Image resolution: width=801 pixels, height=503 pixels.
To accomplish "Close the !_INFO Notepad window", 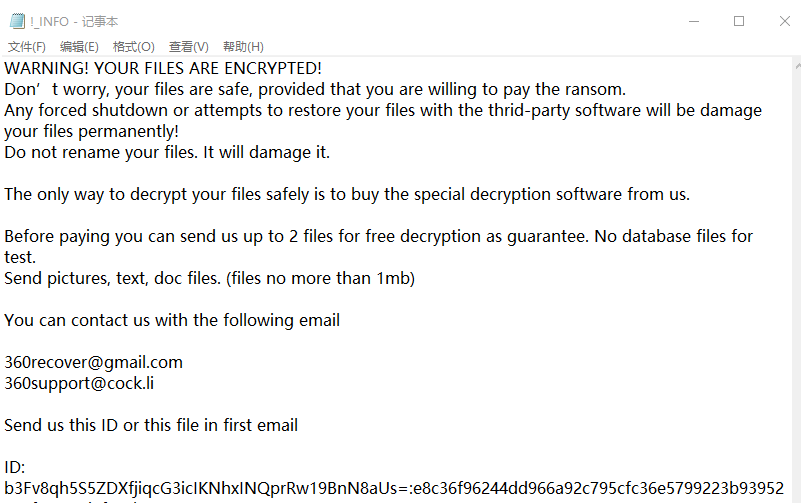I will tap(783, 21).
